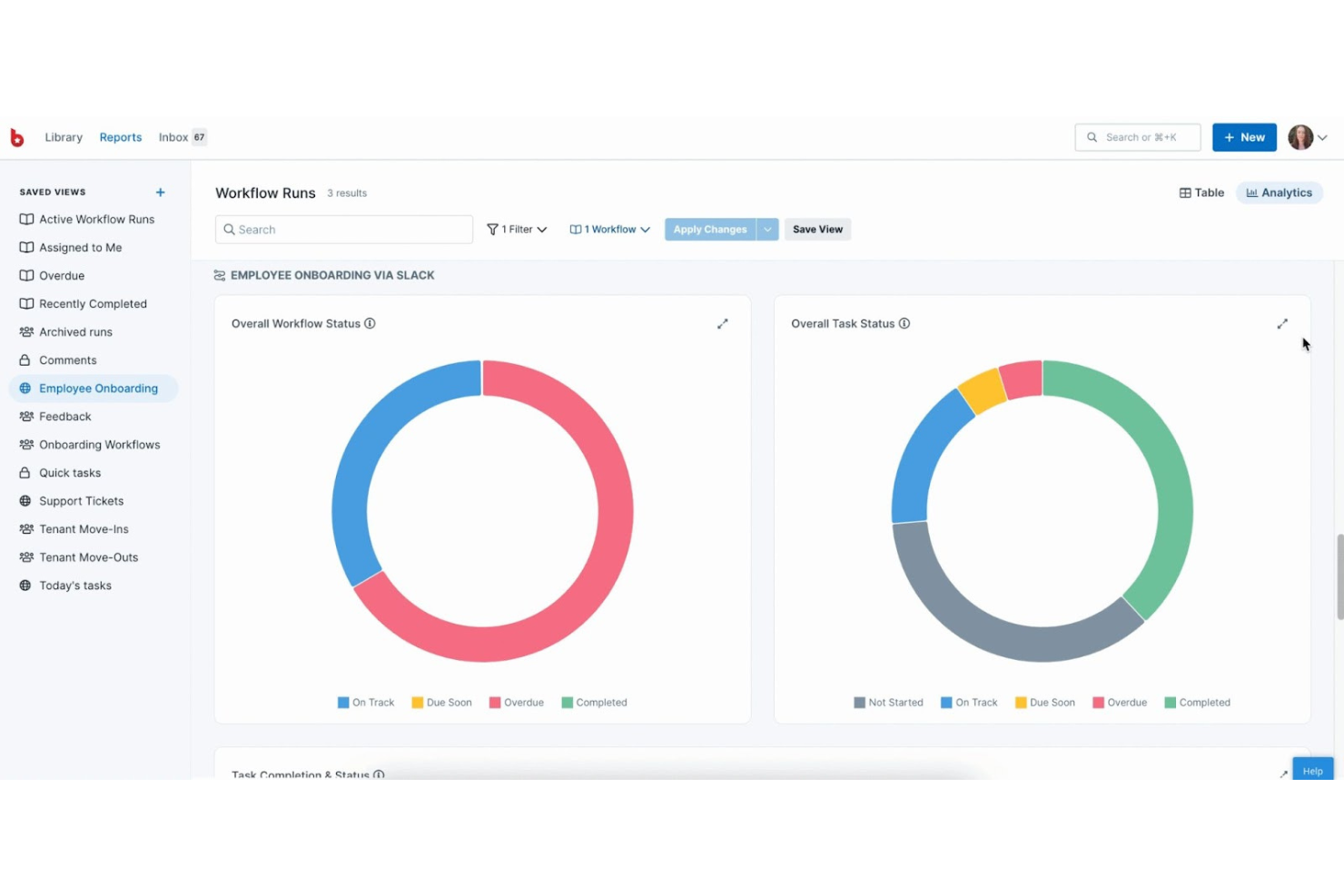Switch to Analytics view
This screenshot has height=896, width=1344.
(x=1280, y=192)
